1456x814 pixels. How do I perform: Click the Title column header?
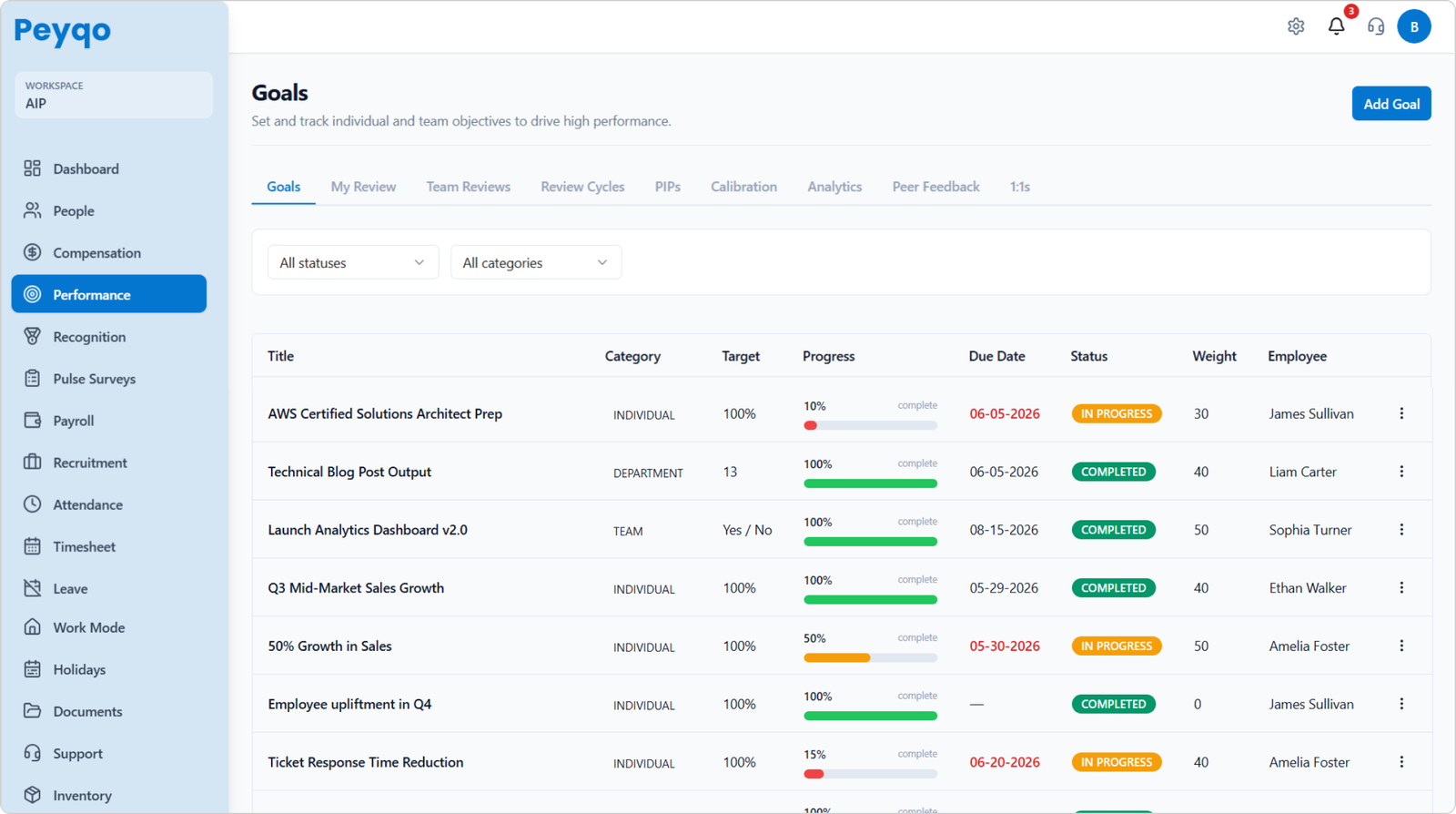(x=280, y=356)
